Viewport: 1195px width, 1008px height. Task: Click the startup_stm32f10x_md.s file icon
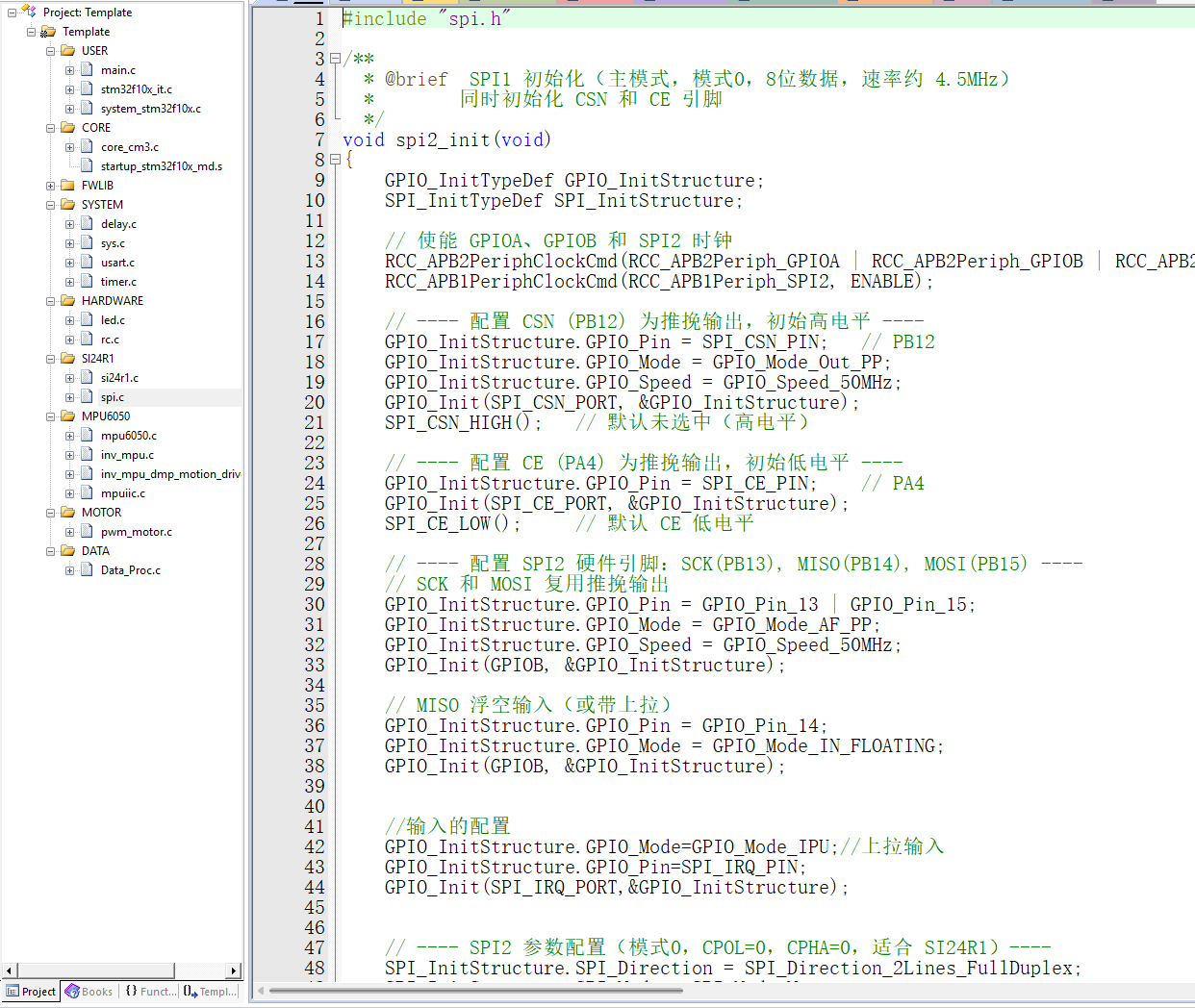tap(87, 165)
